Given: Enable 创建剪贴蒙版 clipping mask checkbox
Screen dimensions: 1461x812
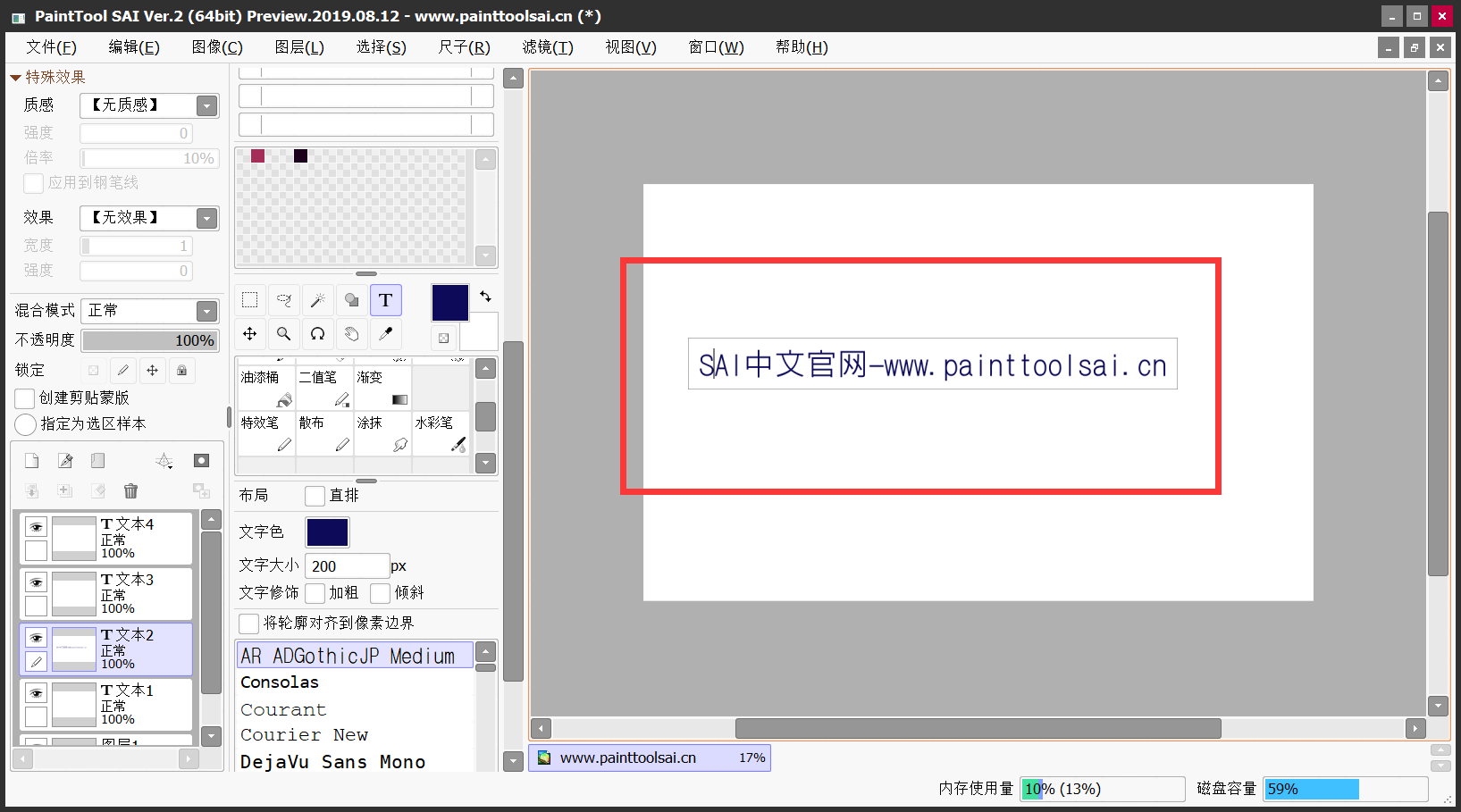Looking at the screenshot, I should [25, 398].
